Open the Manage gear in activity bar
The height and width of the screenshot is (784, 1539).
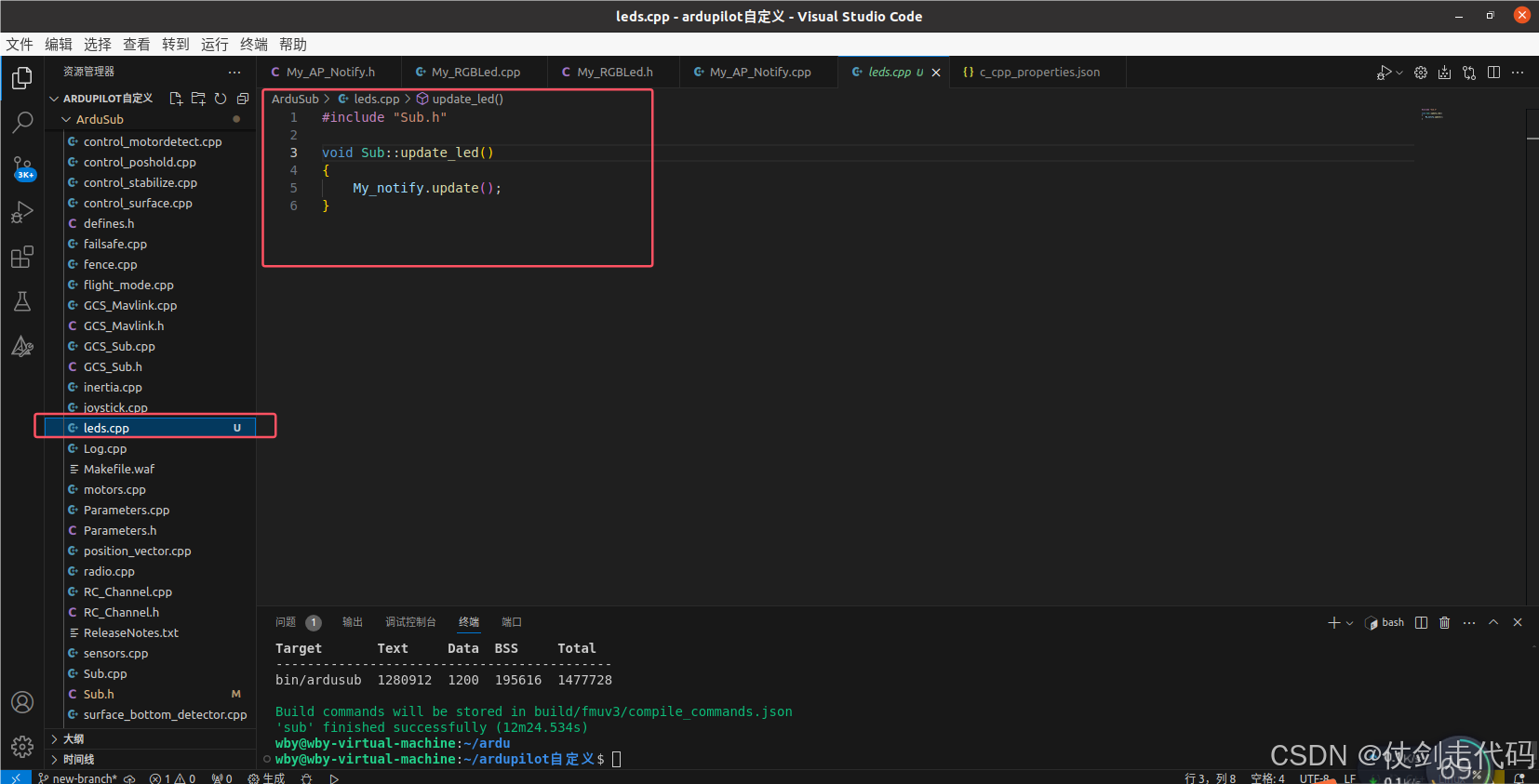pyautogui.click(x=22, y=746)
